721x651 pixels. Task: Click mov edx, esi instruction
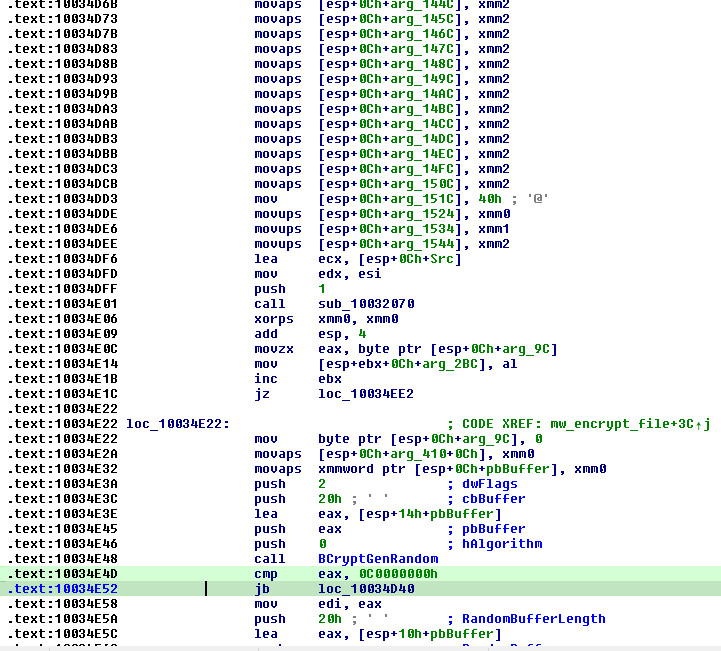tap(318, 274)
